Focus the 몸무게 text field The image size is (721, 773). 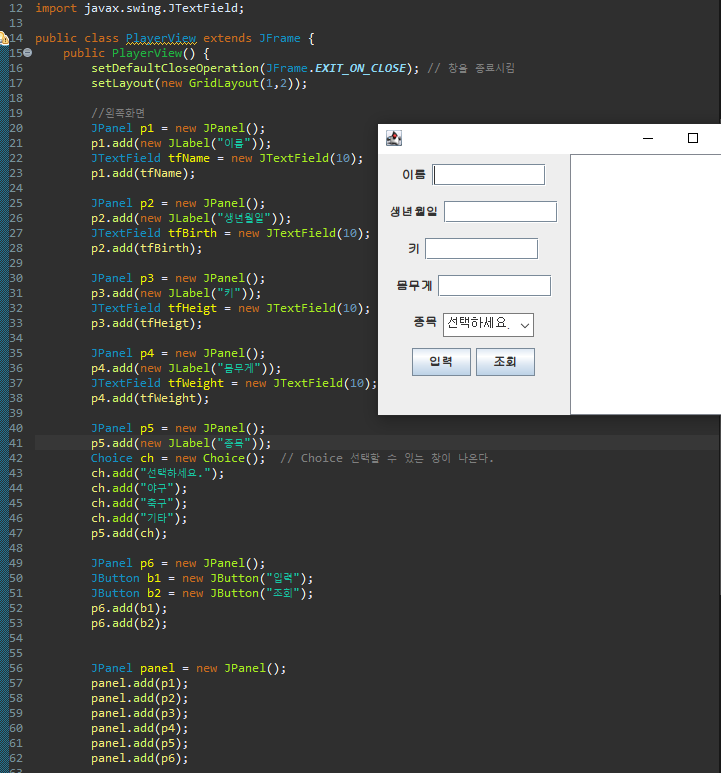(494, 285)
